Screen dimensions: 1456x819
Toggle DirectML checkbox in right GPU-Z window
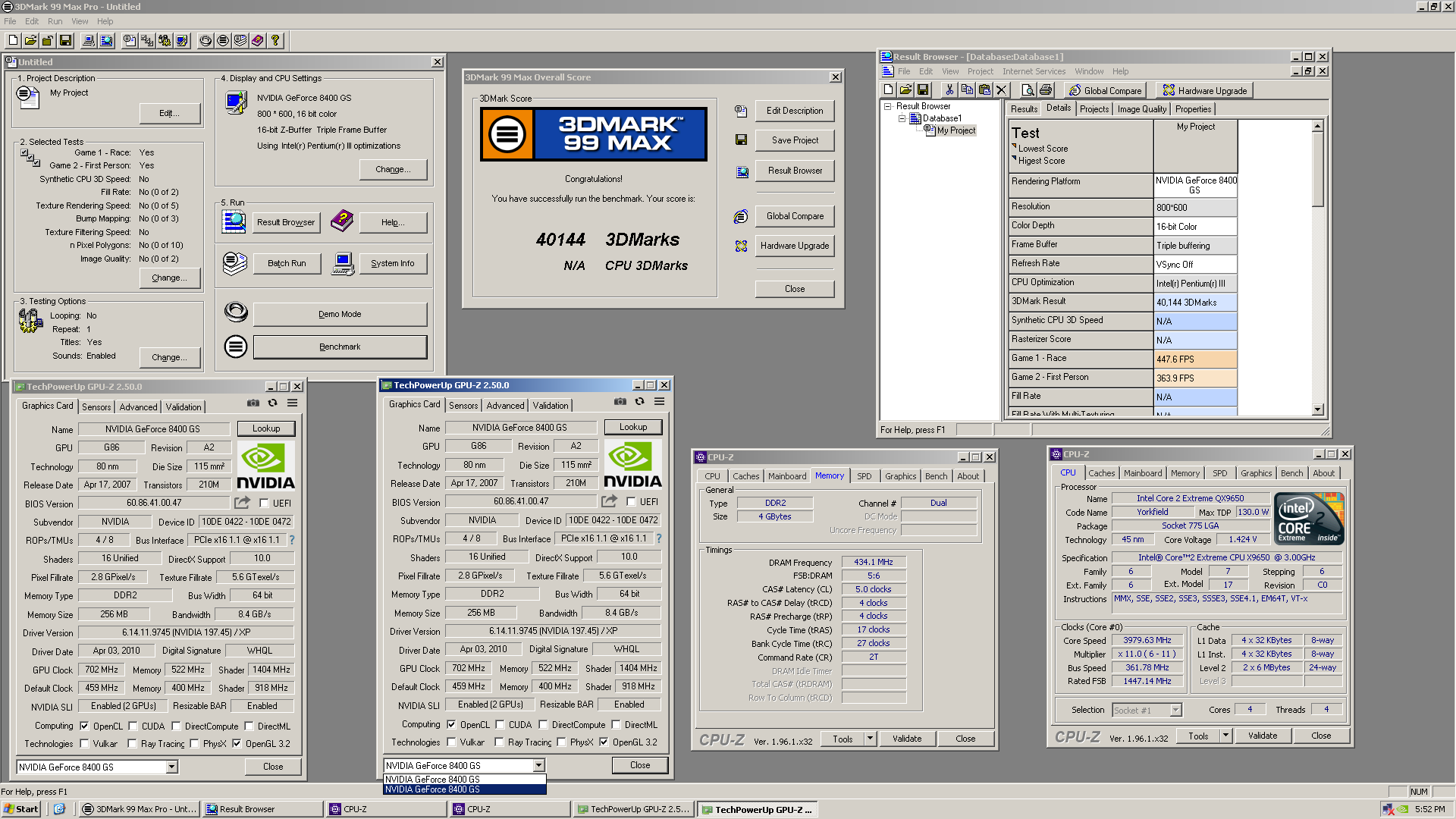[x=616, y=724]
